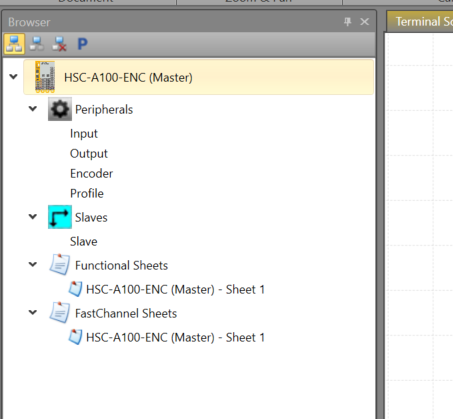Pin the Browser panel

coord(348,22)
